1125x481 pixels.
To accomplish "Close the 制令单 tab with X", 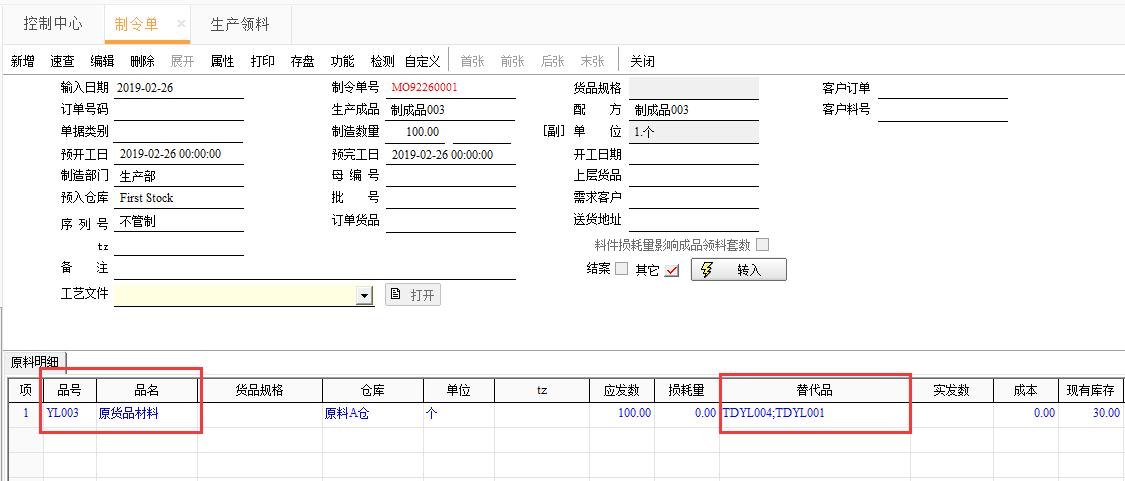I will (181, 23).
